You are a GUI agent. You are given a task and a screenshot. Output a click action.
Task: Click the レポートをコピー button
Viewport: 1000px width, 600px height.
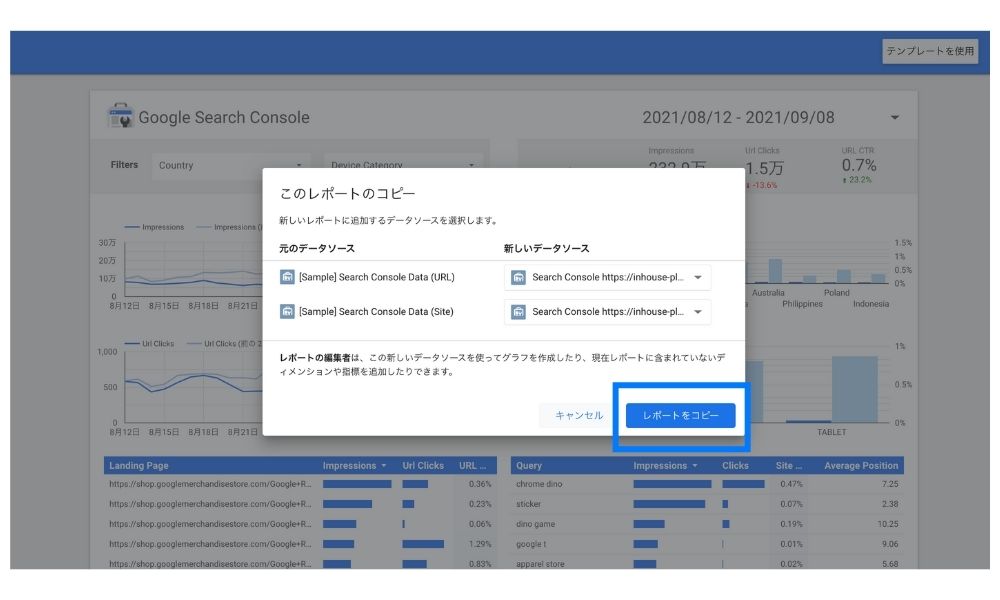coord(680,415)
